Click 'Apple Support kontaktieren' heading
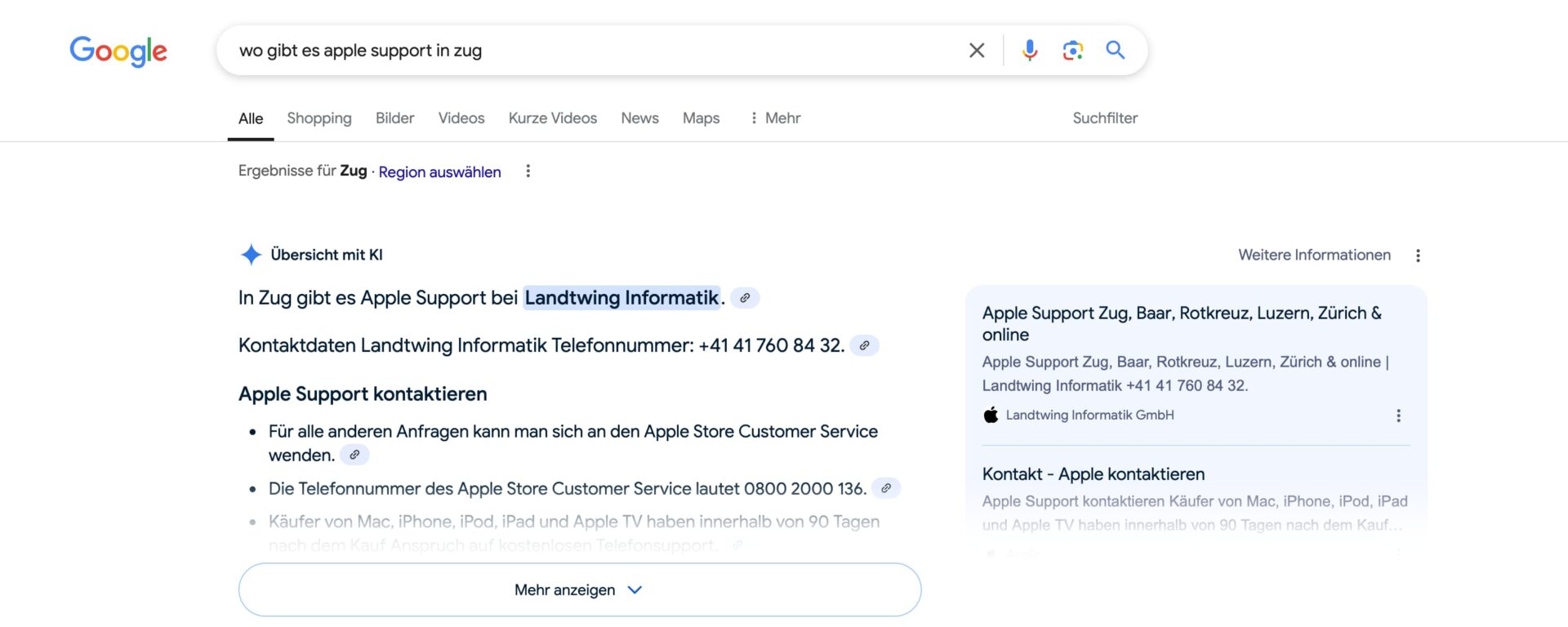 point(363,394)
